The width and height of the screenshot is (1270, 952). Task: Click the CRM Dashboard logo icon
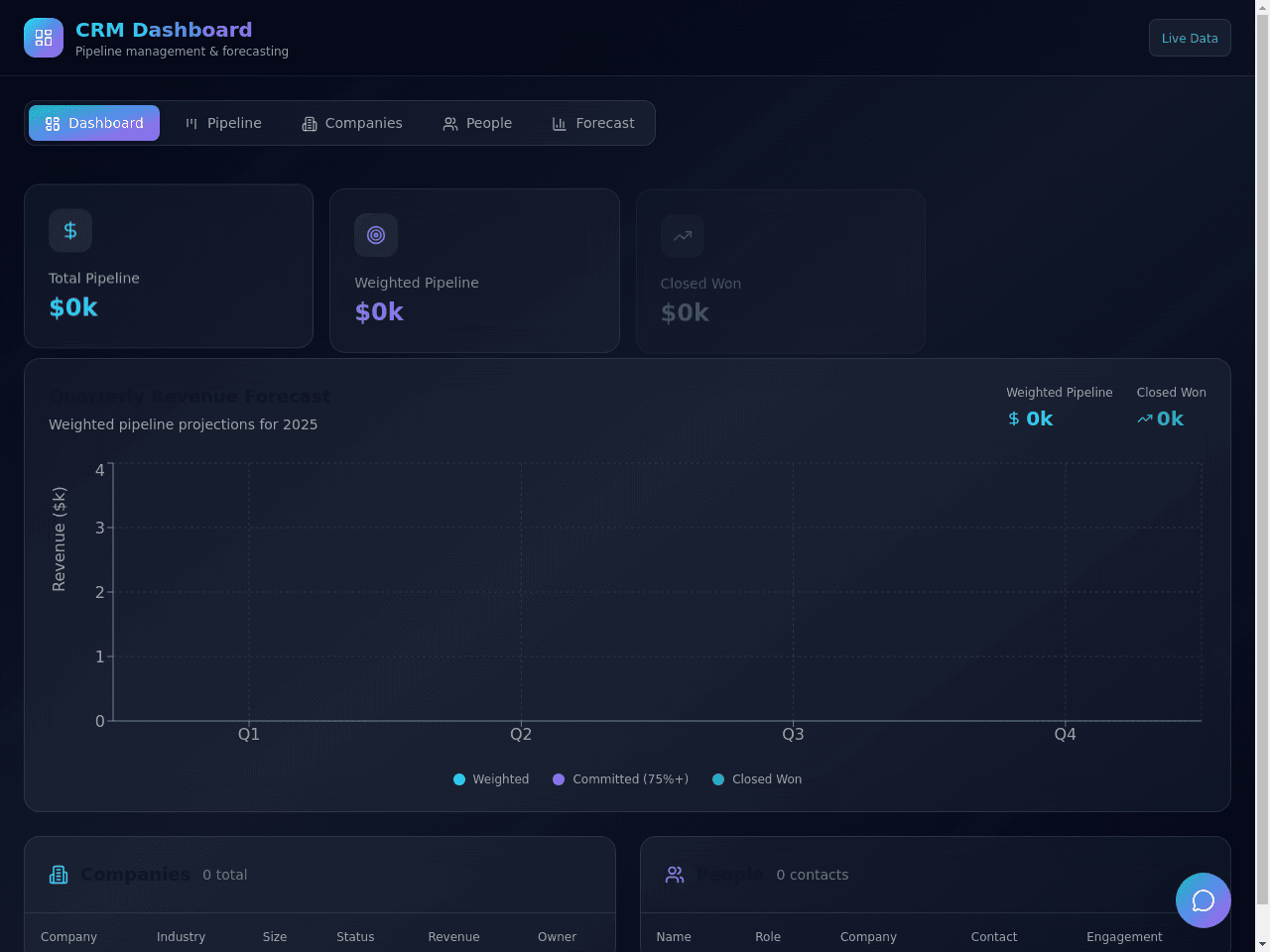point(44,38)
